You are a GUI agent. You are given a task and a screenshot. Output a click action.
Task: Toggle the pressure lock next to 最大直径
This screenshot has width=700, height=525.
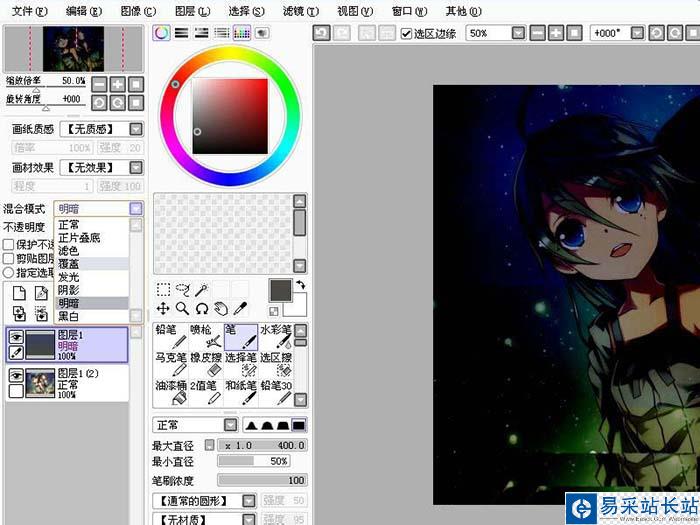(209, 445)
